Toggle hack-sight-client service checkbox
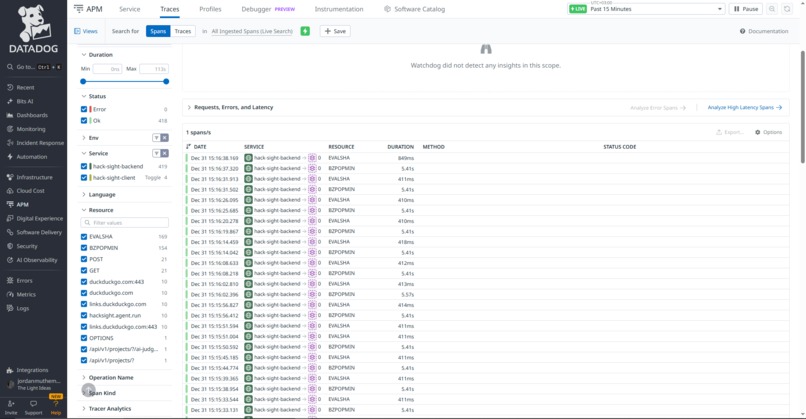Screen dimensions: 806x419 click(x=84, y=177)
